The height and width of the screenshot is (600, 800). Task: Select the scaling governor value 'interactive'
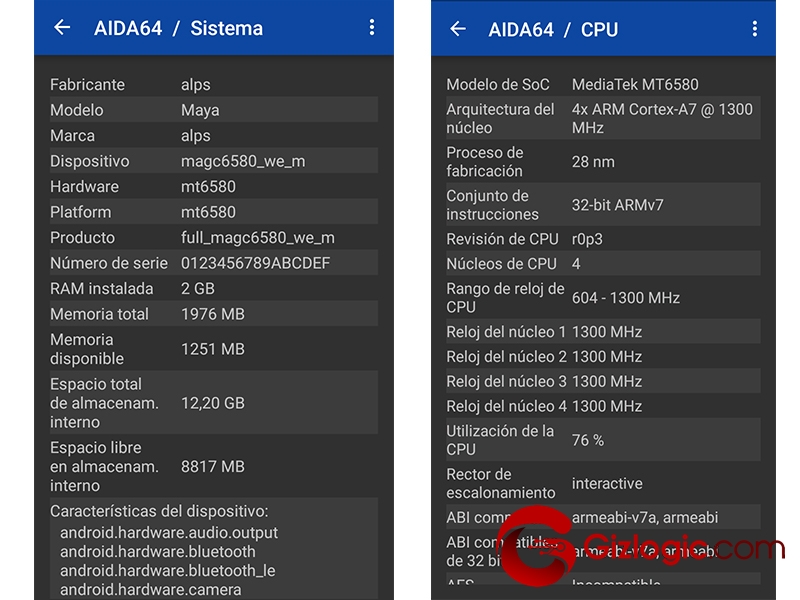coord(607,484)
